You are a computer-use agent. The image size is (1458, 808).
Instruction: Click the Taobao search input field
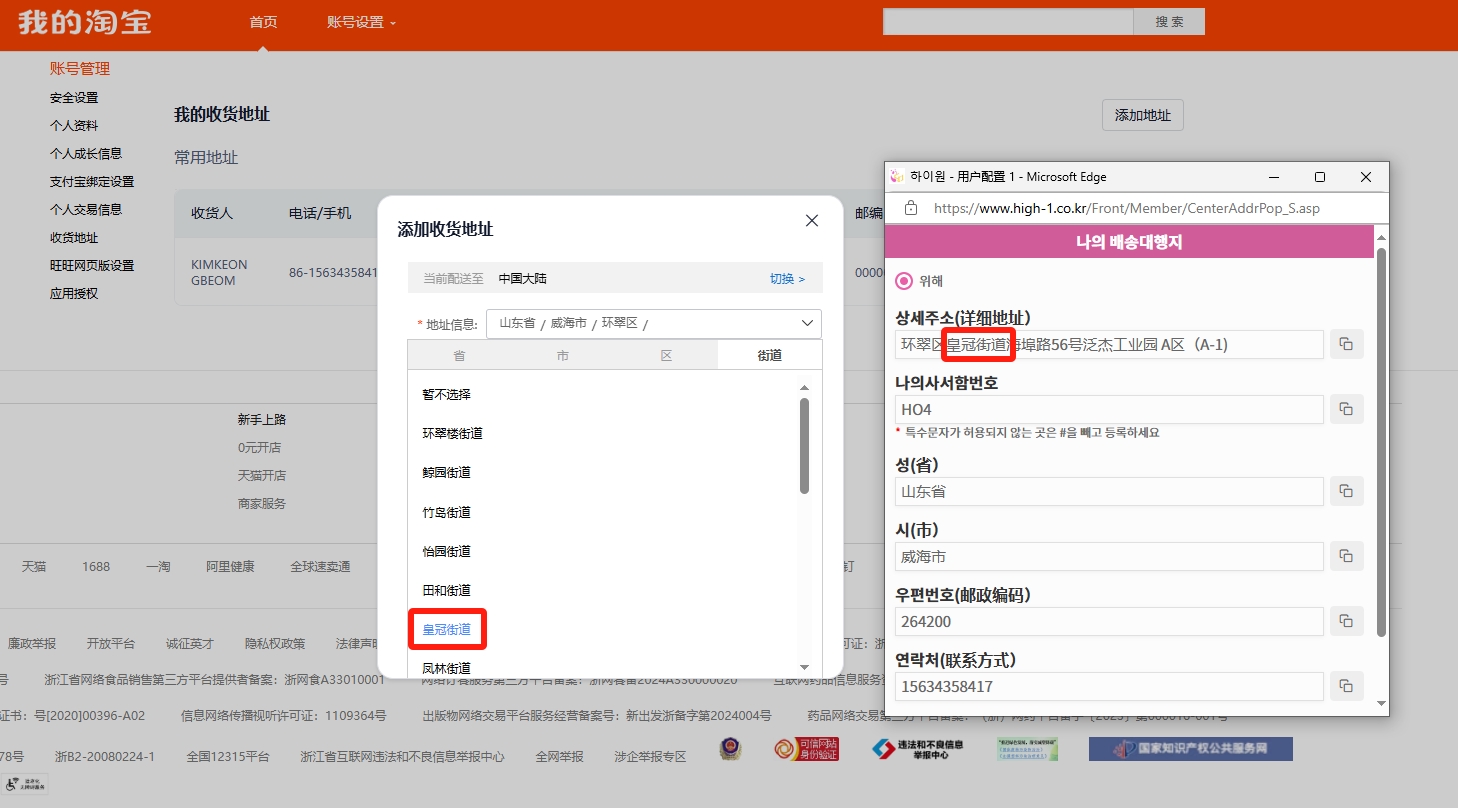pos(1007,22)
